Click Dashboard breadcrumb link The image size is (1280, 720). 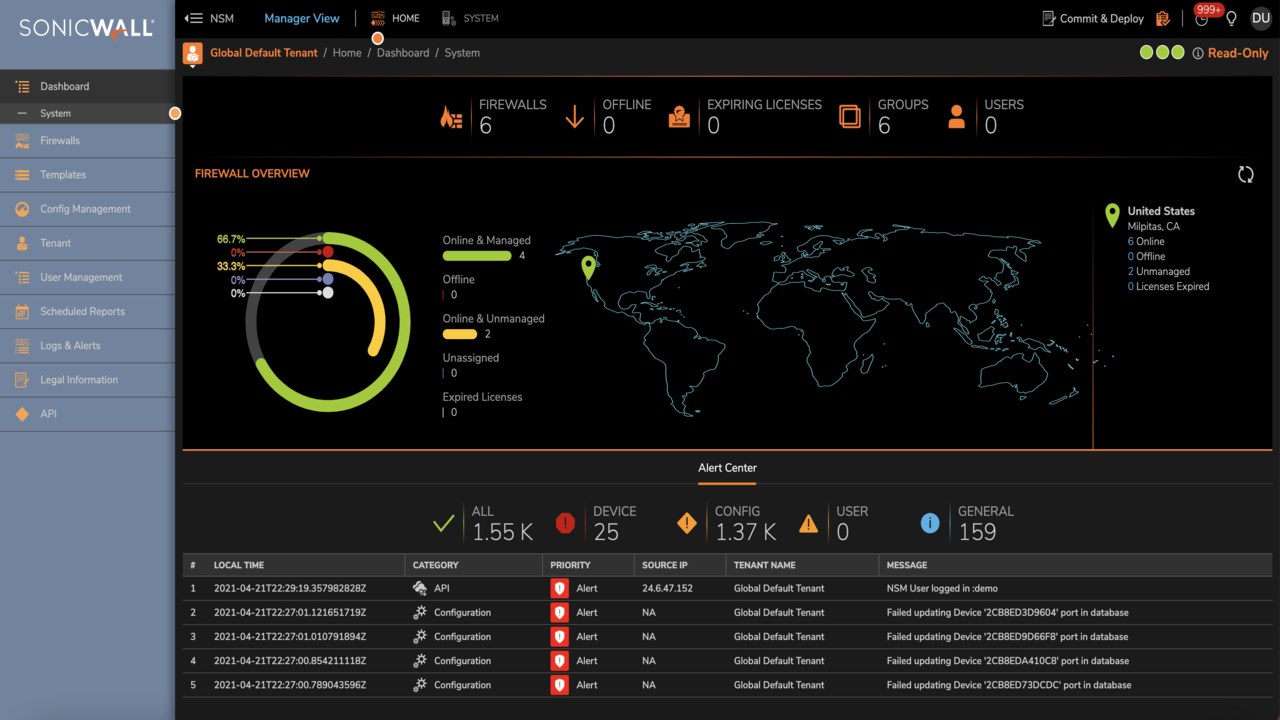point(403,53)
